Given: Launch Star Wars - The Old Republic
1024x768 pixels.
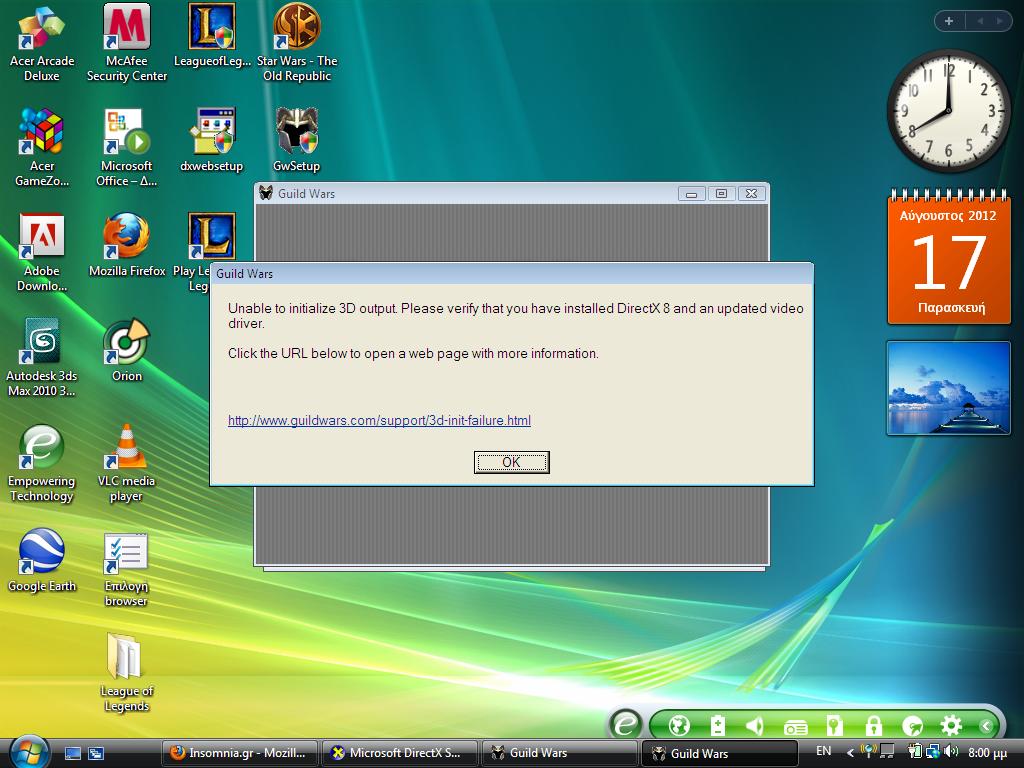Looking at the screenshot, I should 297,43.
